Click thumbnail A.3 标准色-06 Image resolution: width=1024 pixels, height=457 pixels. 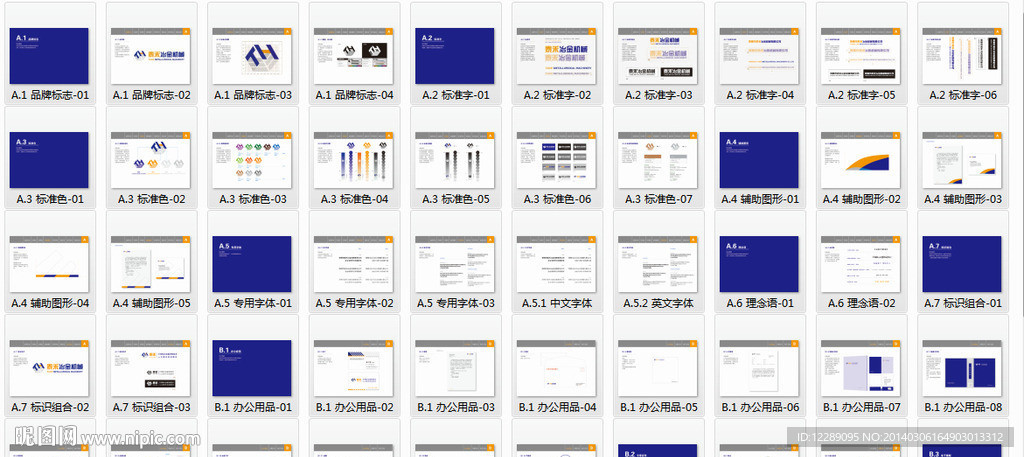(556, 160)
